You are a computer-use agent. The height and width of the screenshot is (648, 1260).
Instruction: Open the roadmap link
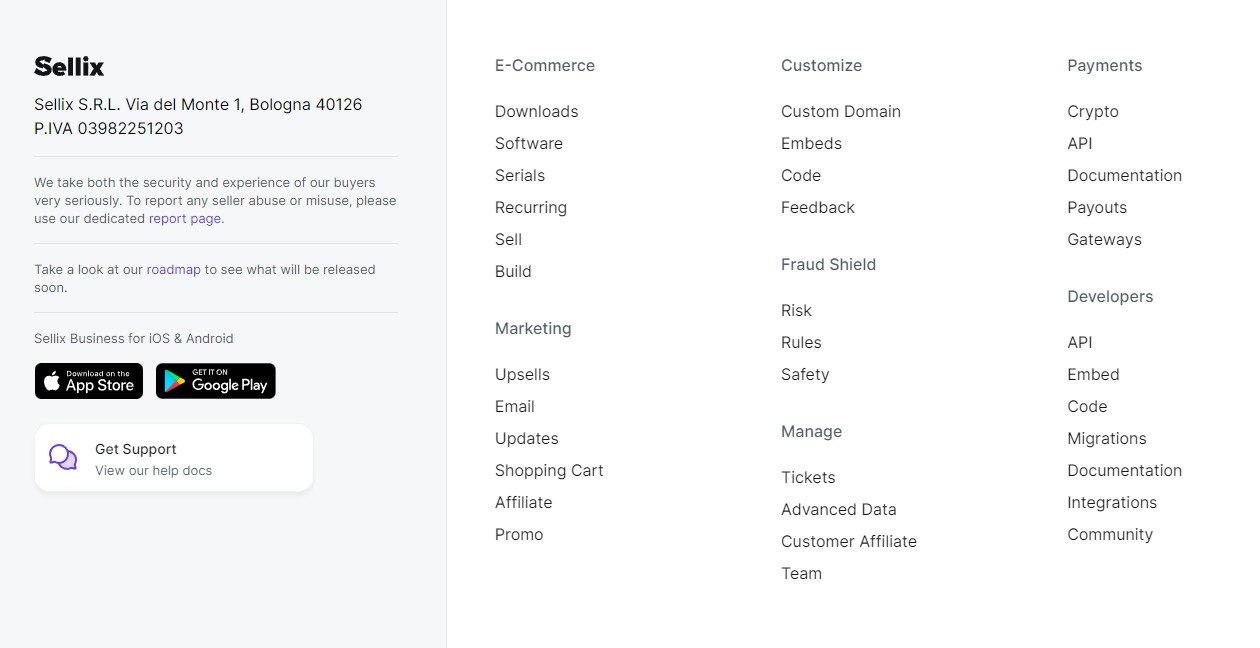174,269
